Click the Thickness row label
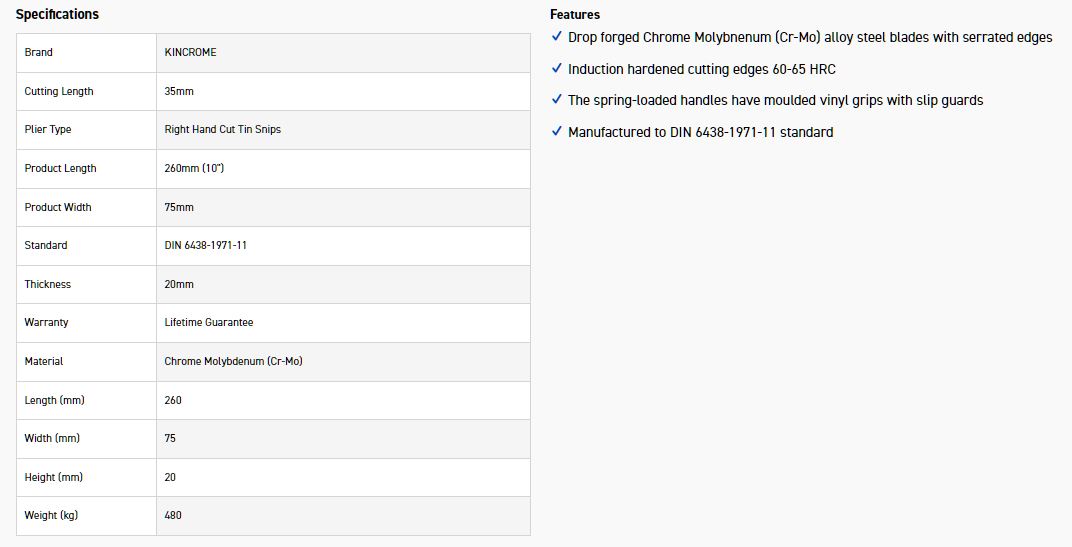The width and height of the screenshot is (1072, 547). (x=48, y=284)
